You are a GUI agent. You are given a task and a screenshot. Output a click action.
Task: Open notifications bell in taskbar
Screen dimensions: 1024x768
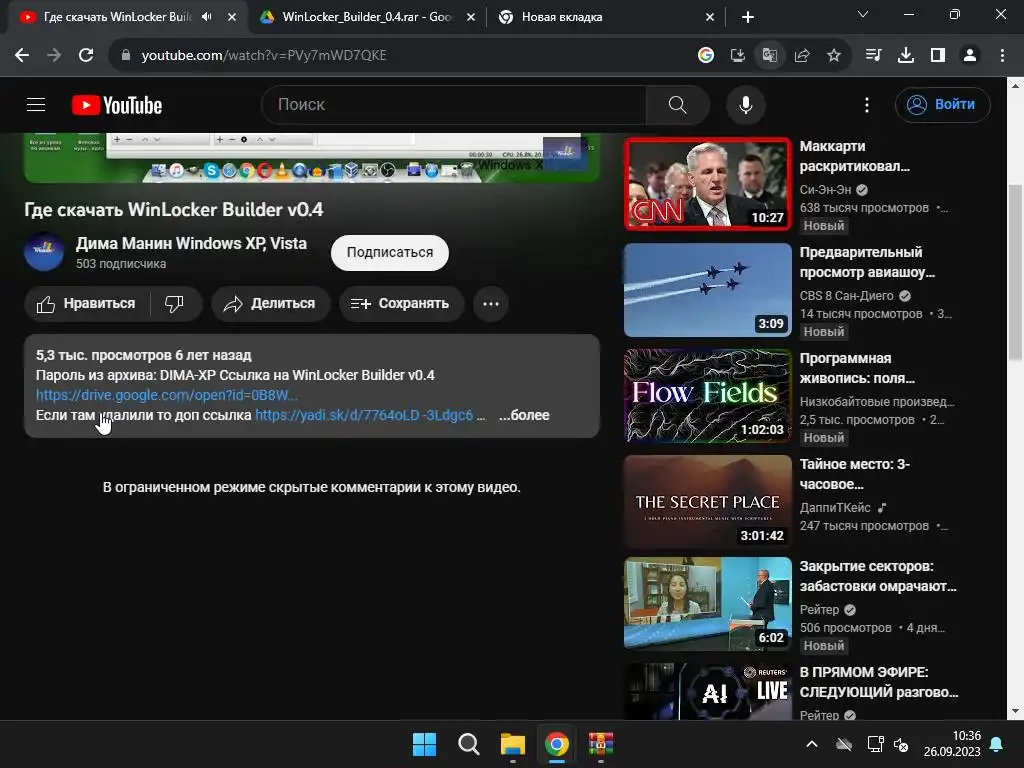pos(997,744)
